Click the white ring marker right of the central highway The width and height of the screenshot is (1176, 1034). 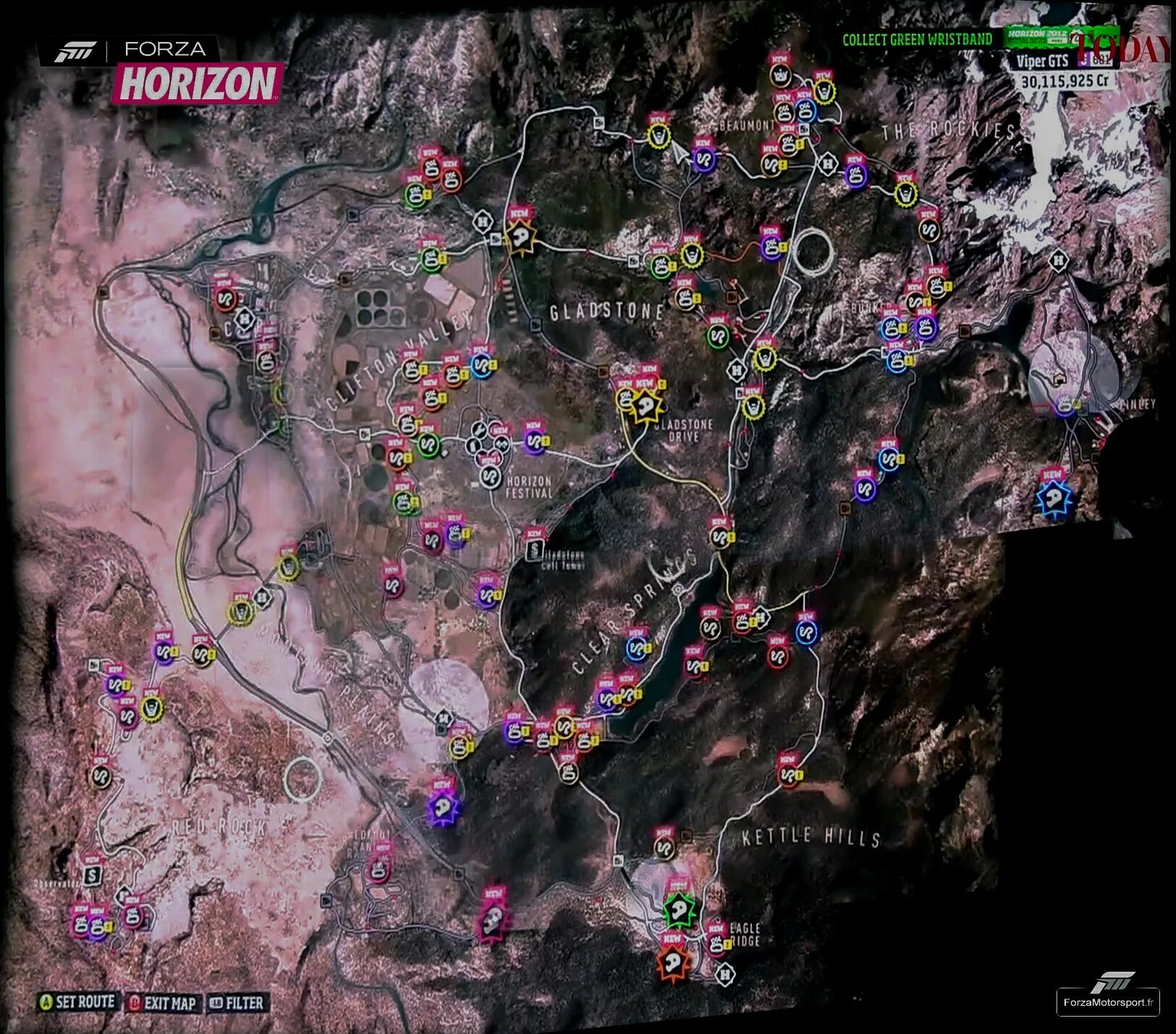coord(813,251)
